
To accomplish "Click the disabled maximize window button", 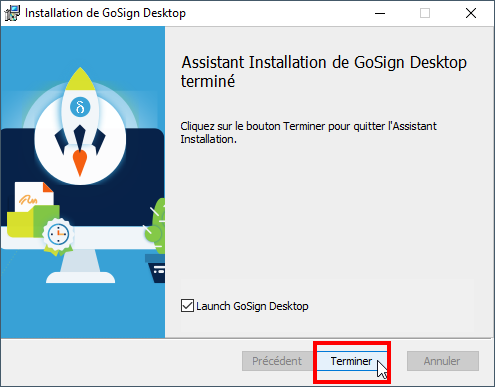I will pos(425,13).
